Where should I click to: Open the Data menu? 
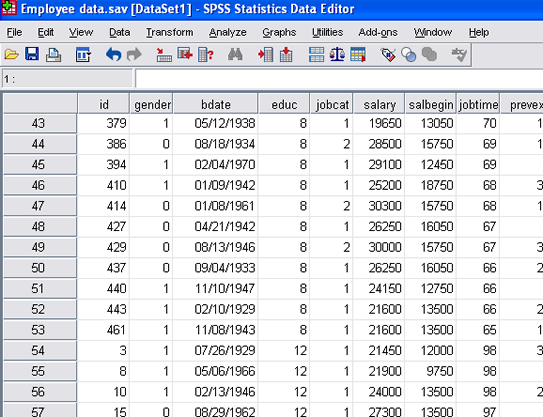point(119,32)
